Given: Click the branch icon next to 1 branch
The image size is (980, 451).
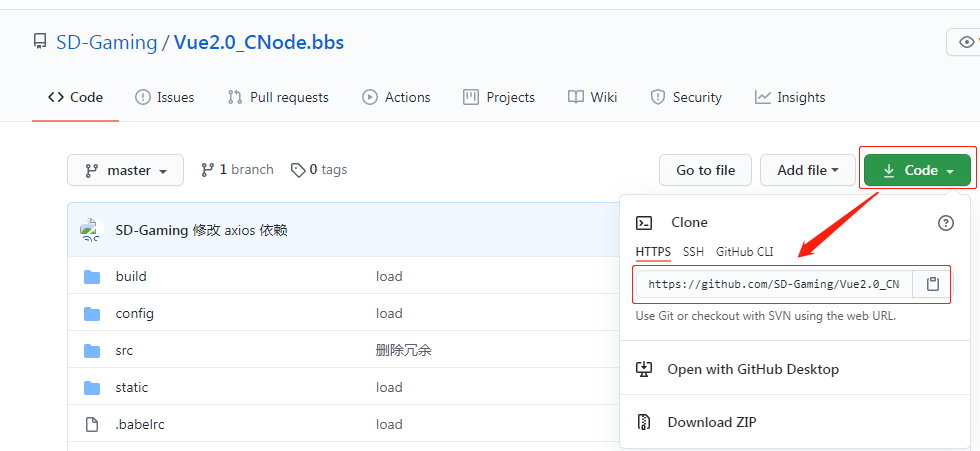Looking at the screenshot, I should (x=208, y=170).
